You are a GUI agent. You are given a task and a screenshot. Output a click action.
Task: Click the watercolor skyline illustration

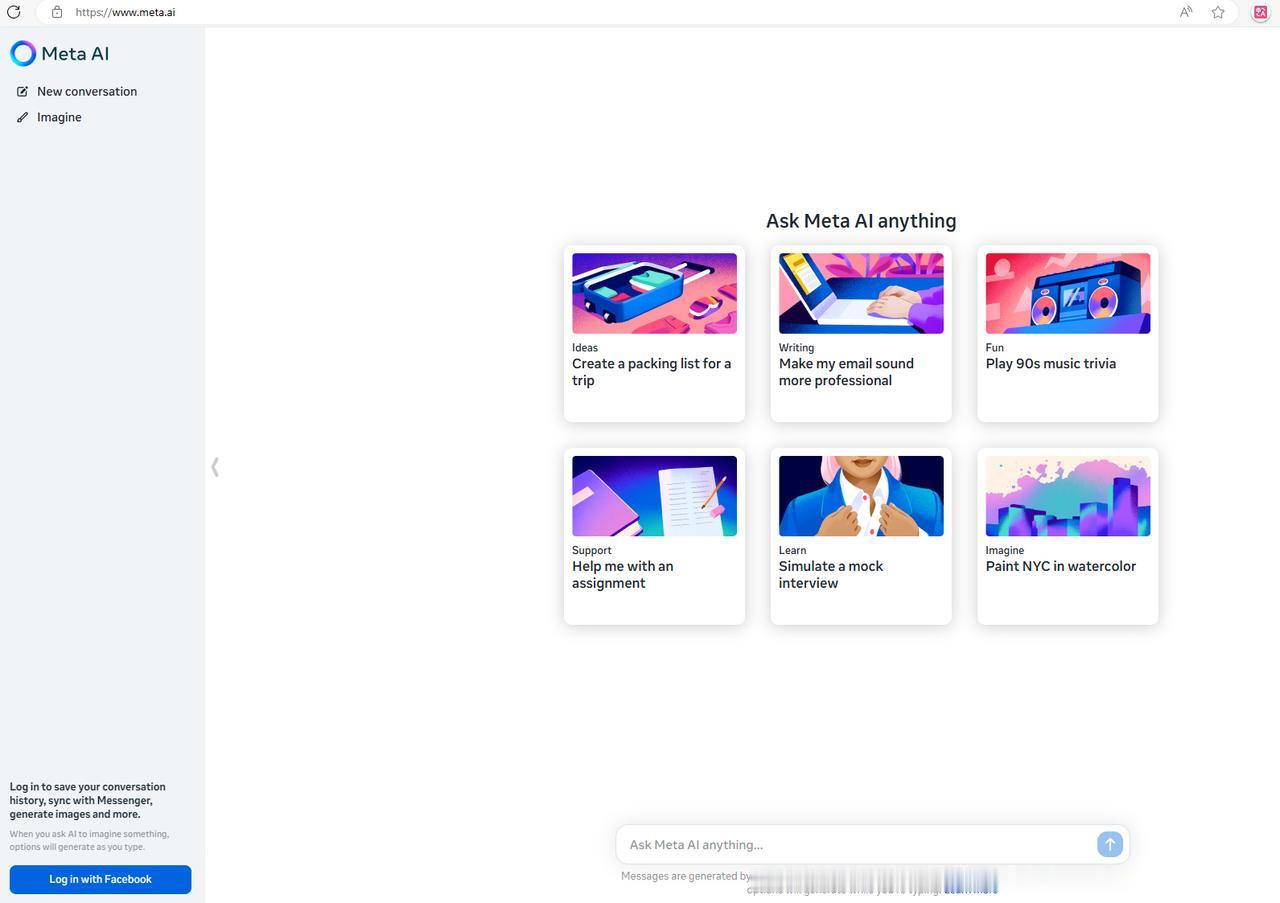pyautogui.click(x=1068, y=496)
